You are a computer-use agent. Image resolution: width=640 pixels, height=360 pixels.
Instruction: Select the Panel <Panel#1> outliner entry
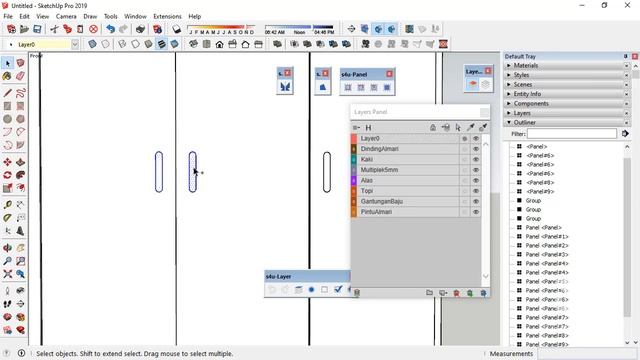tap(547, 236)
